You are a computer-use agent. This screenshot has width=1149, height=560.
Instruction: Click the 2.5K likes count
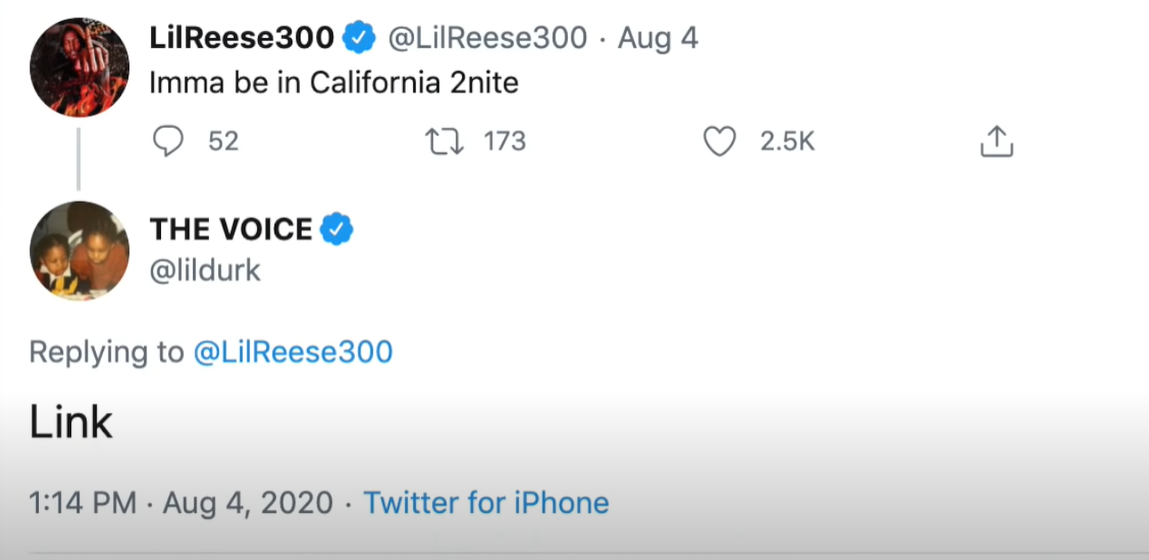(x=787, y=142)
